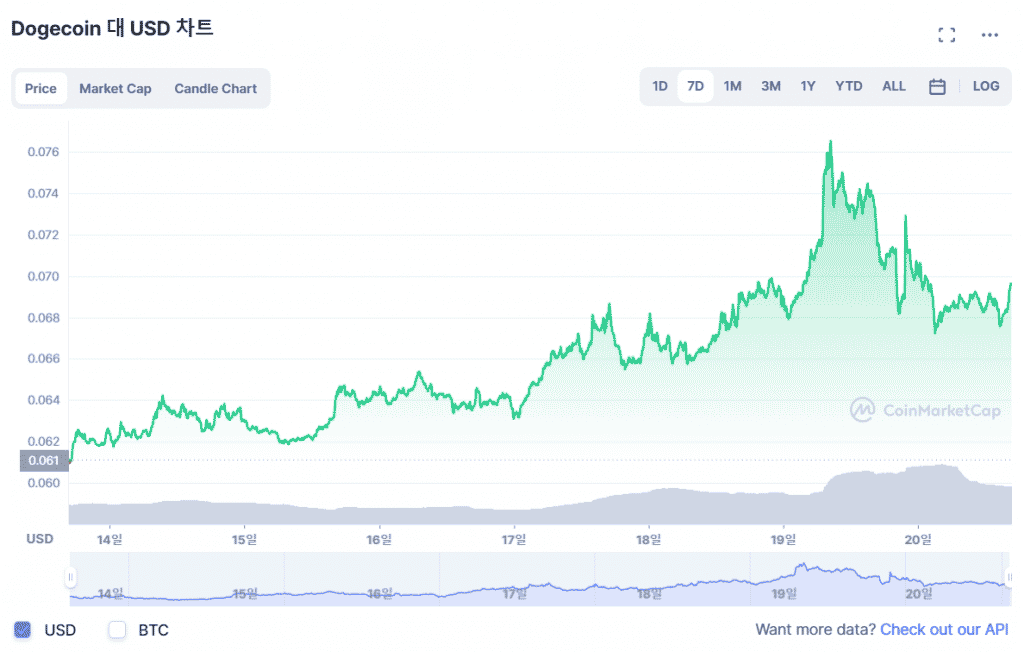Click the USD axis unit label below the y-axis
The image size is (1024, 652).
[40, 539]
